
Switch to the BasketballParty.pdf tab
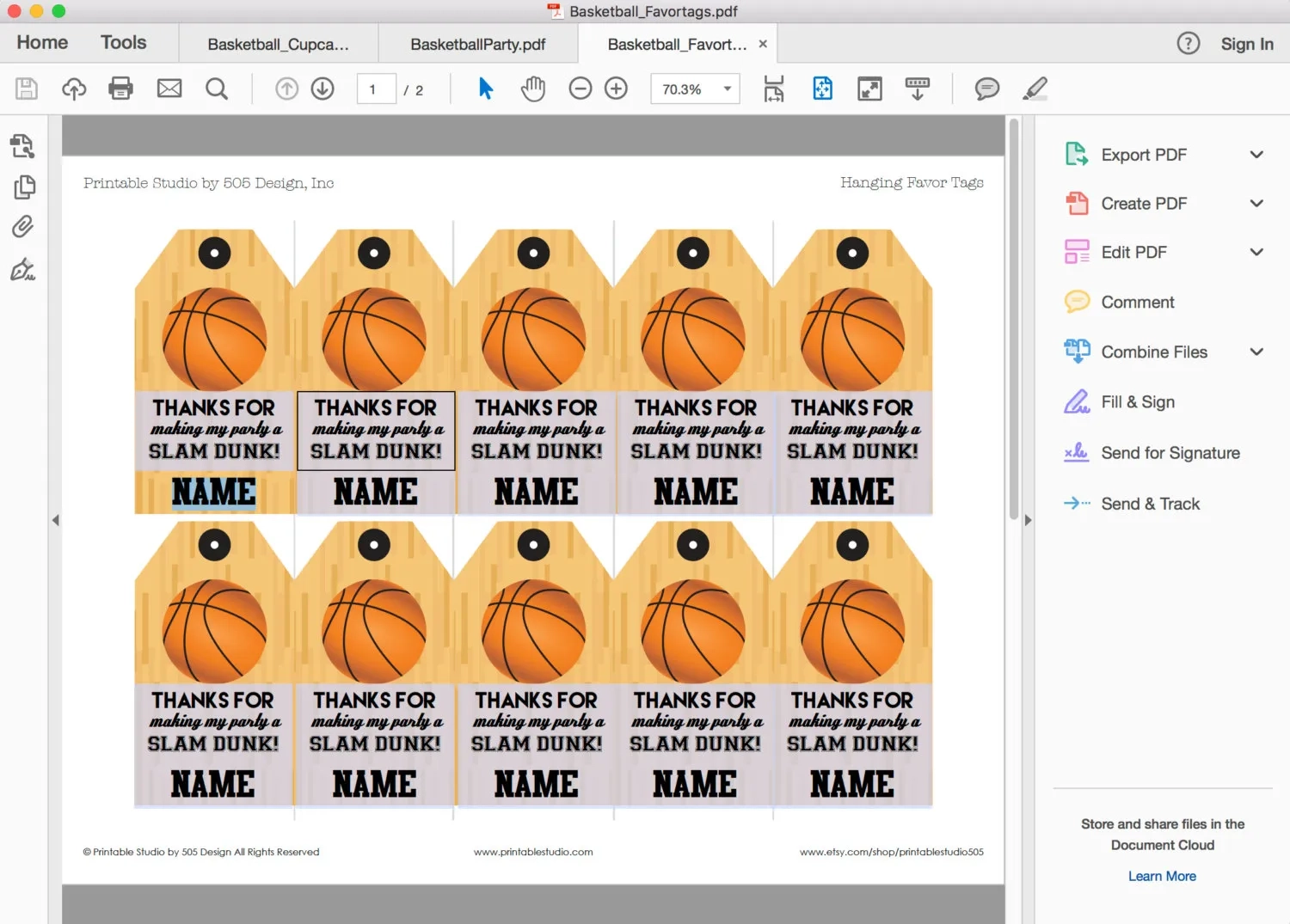pos(478,44)
